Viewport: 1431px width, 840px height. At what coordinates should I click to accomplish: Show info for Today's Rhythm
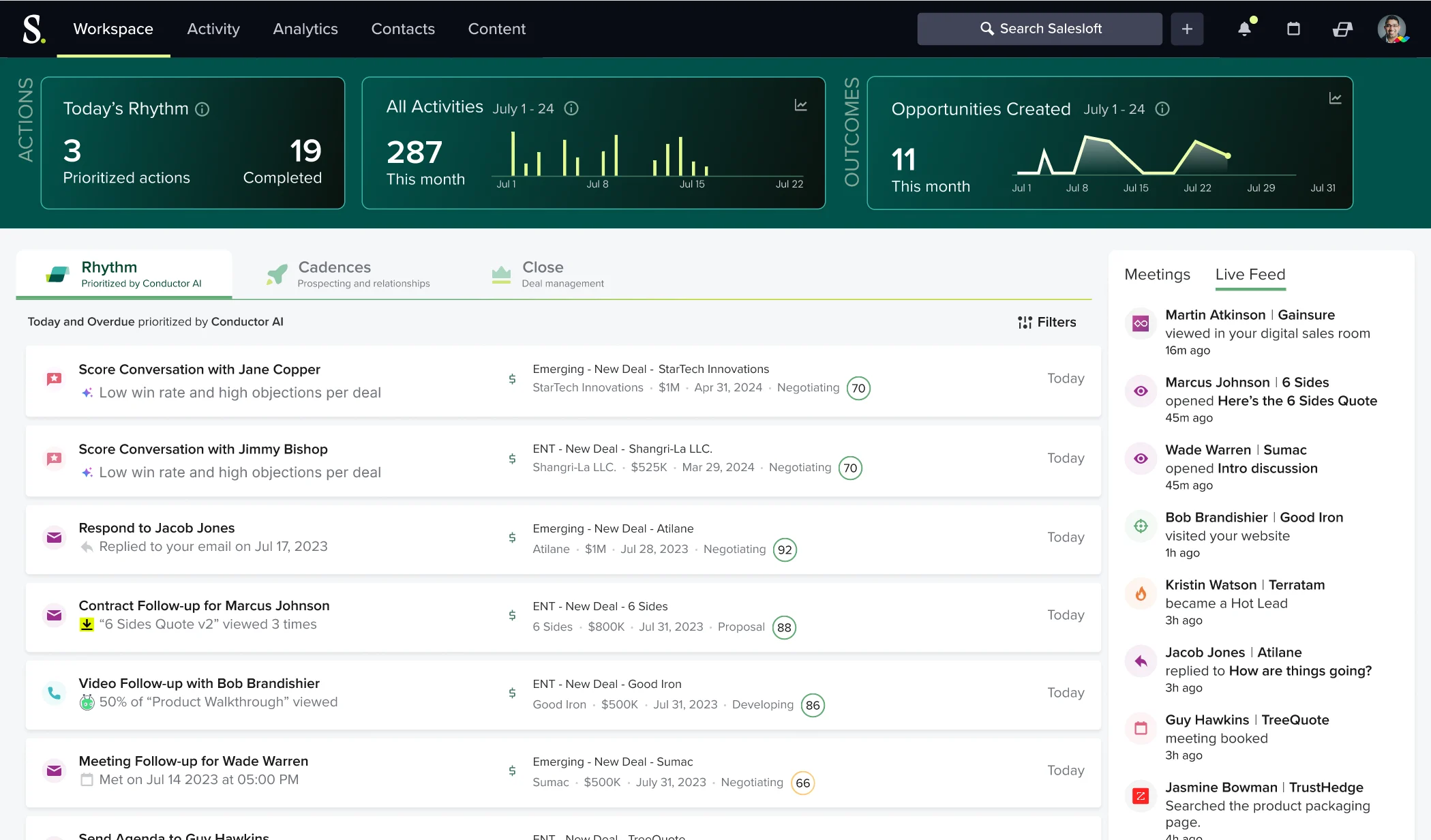pyautogui.click(x=202, y=109)
